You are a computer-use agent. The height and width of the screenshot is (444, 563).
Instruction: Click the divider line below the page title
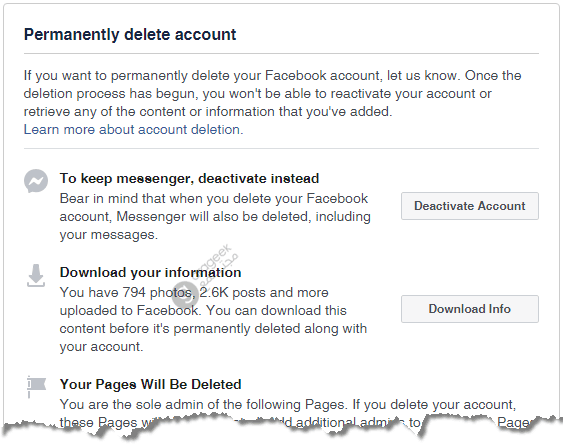coord(281,53)
